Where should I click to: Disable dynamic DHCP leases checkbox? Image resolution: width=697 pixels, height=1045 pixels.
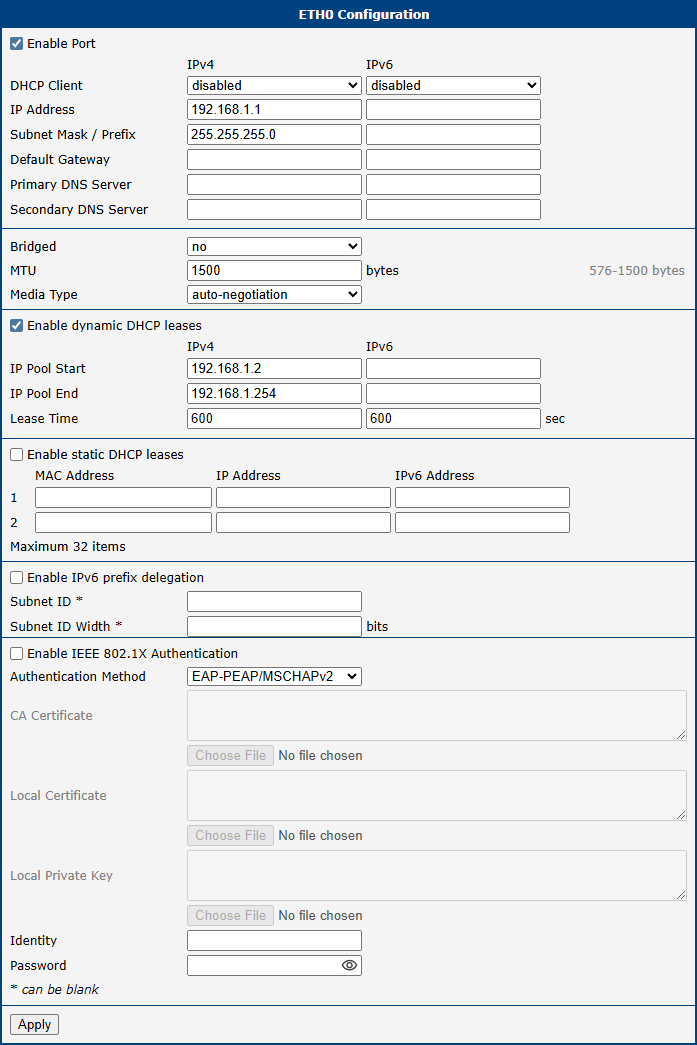(x=17, y=326)
